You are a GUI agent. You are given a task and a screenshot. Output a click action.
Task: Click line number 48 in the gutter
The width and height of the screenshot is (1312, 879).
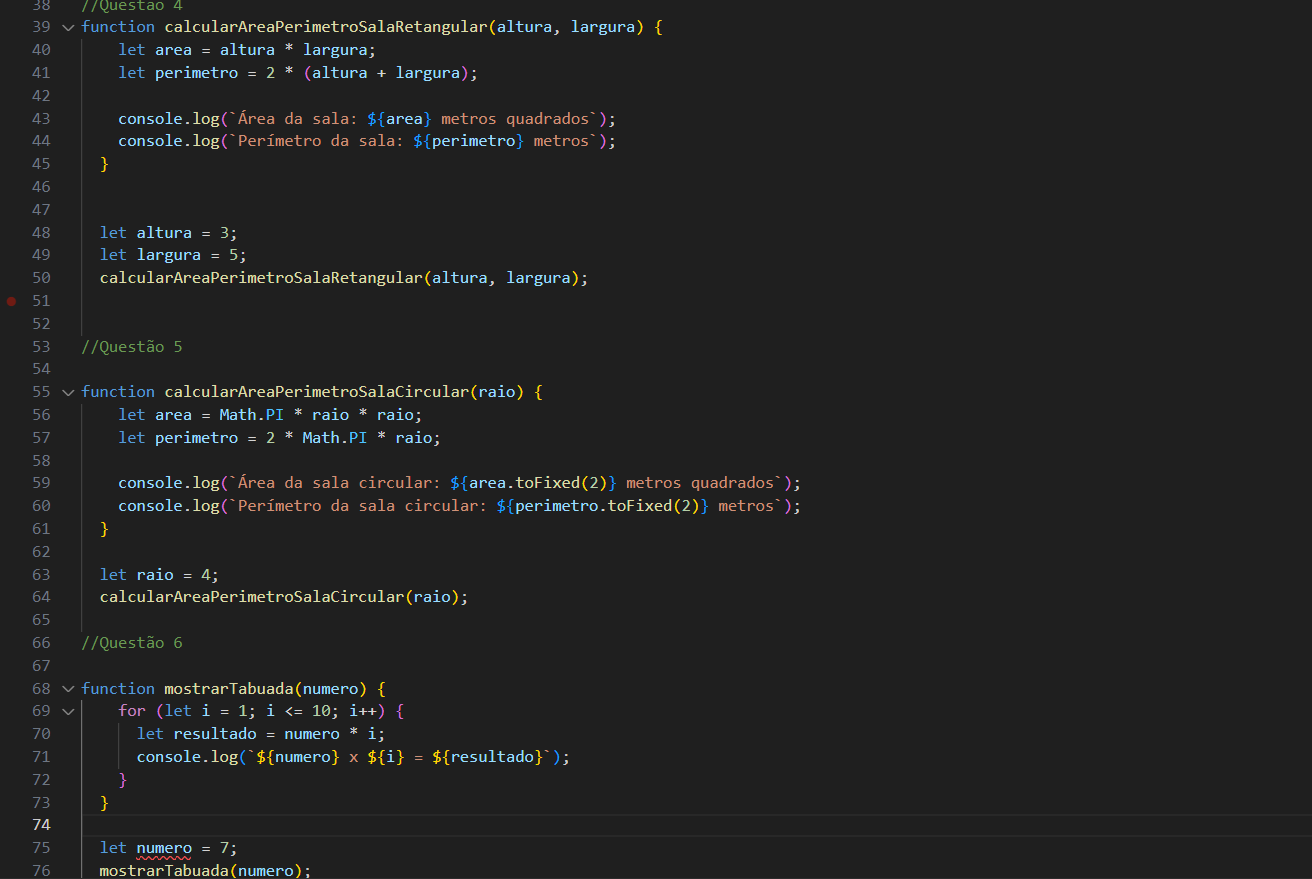coord(41,233)
